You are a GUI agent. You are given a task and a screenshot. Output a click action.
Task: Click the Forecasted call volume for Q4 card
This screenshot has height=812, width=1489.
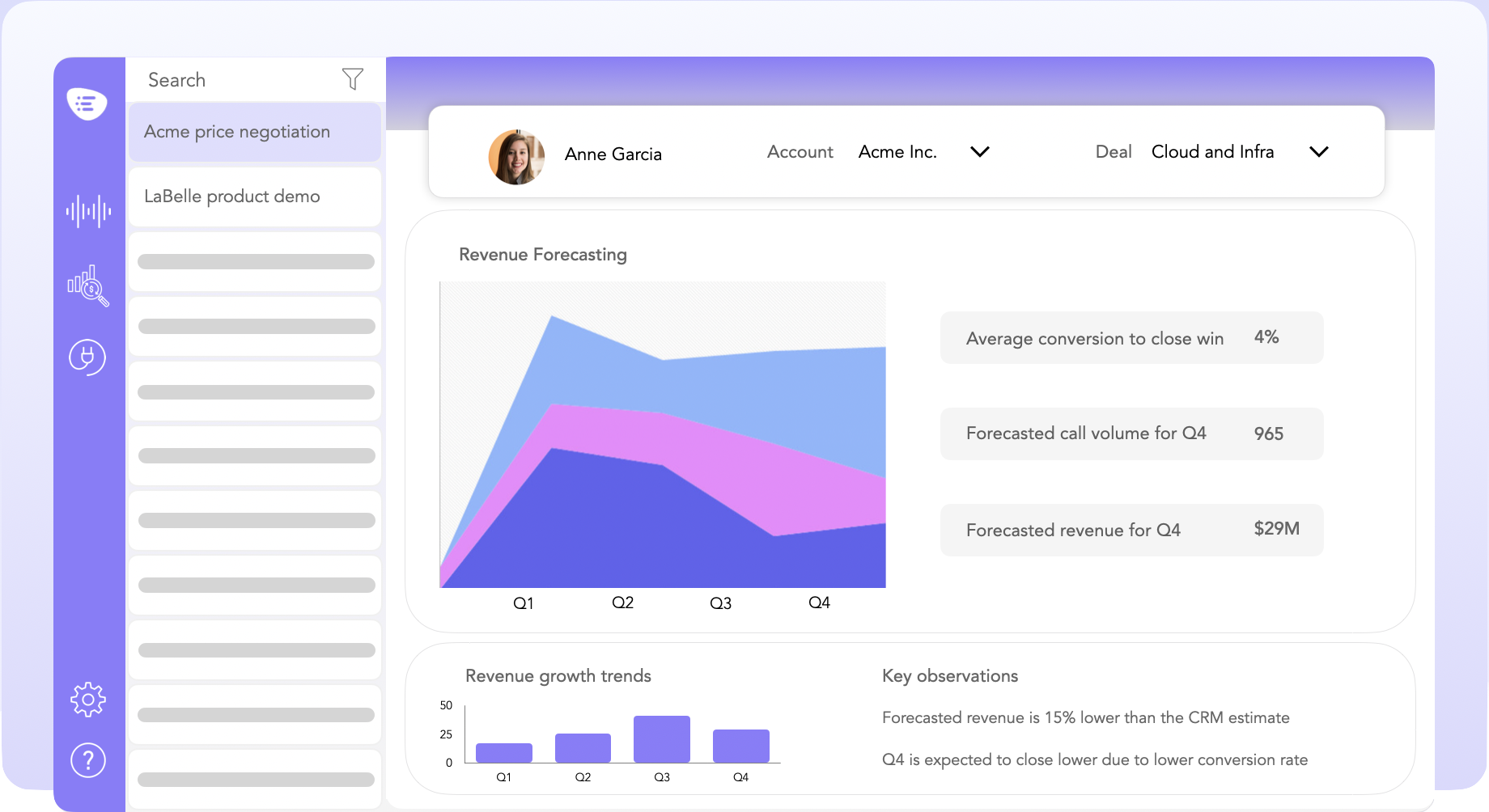point(1131,433)
